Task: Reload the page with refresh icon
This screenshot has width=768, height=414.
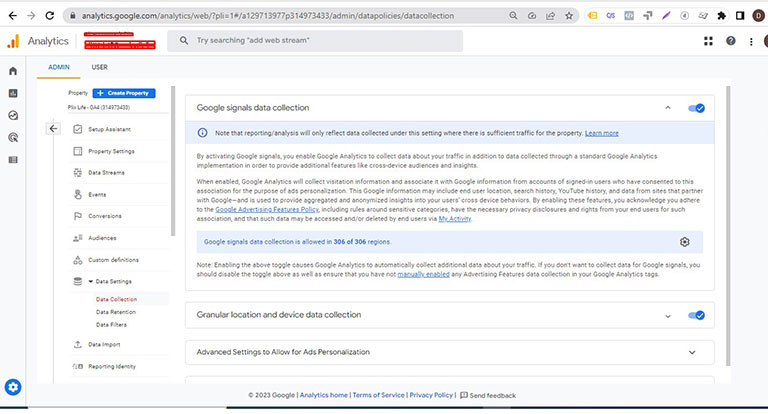Action: coord(49,16)
